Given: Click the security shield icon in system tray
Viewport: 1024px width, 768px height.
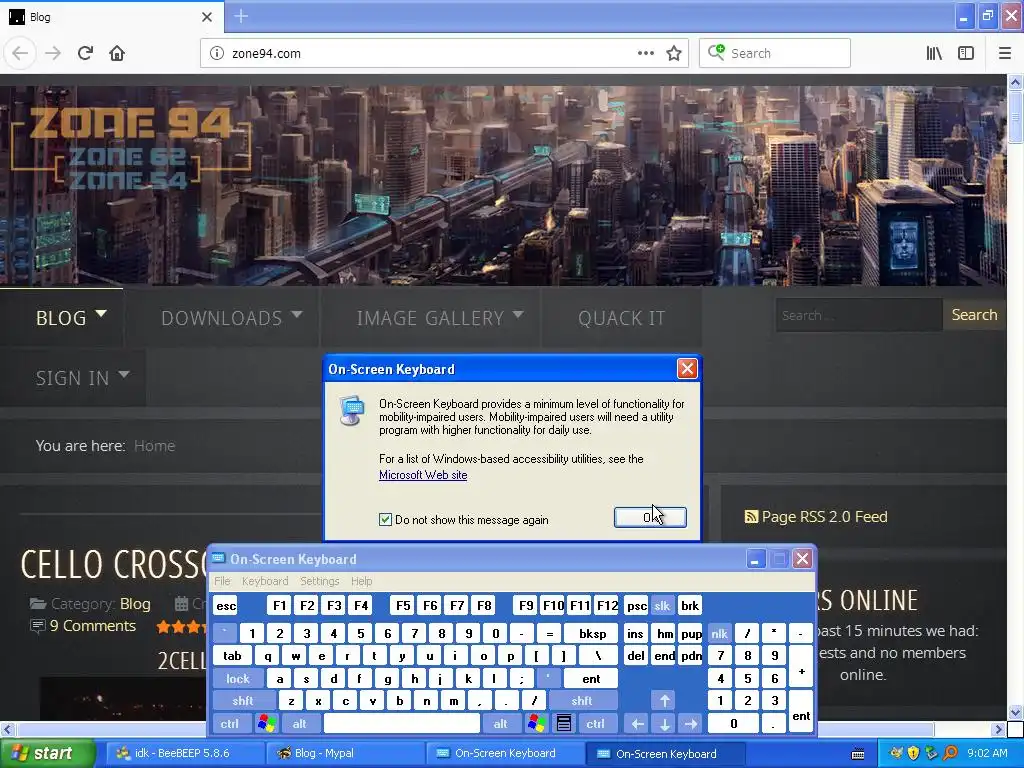Looking at the screenshot, I should point(913,754).
